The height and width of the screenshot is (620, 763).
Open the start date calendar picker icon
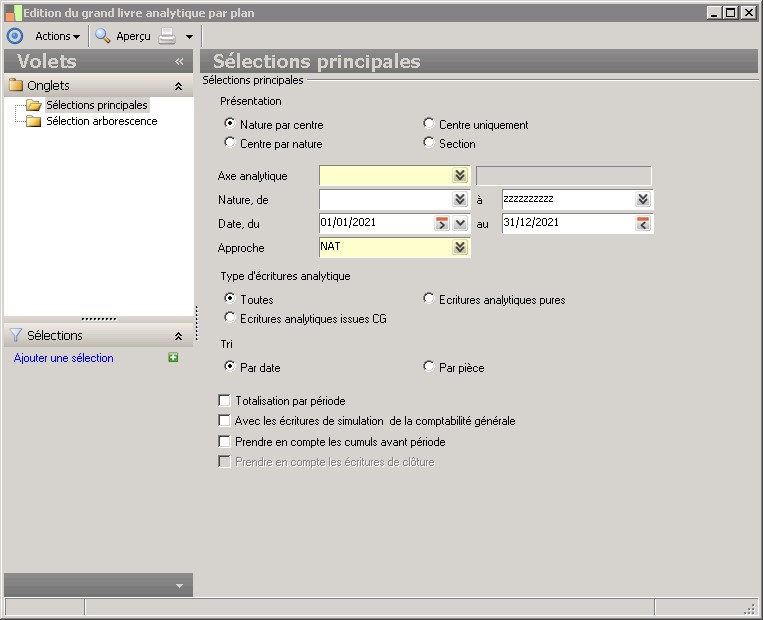click(442, 223)
